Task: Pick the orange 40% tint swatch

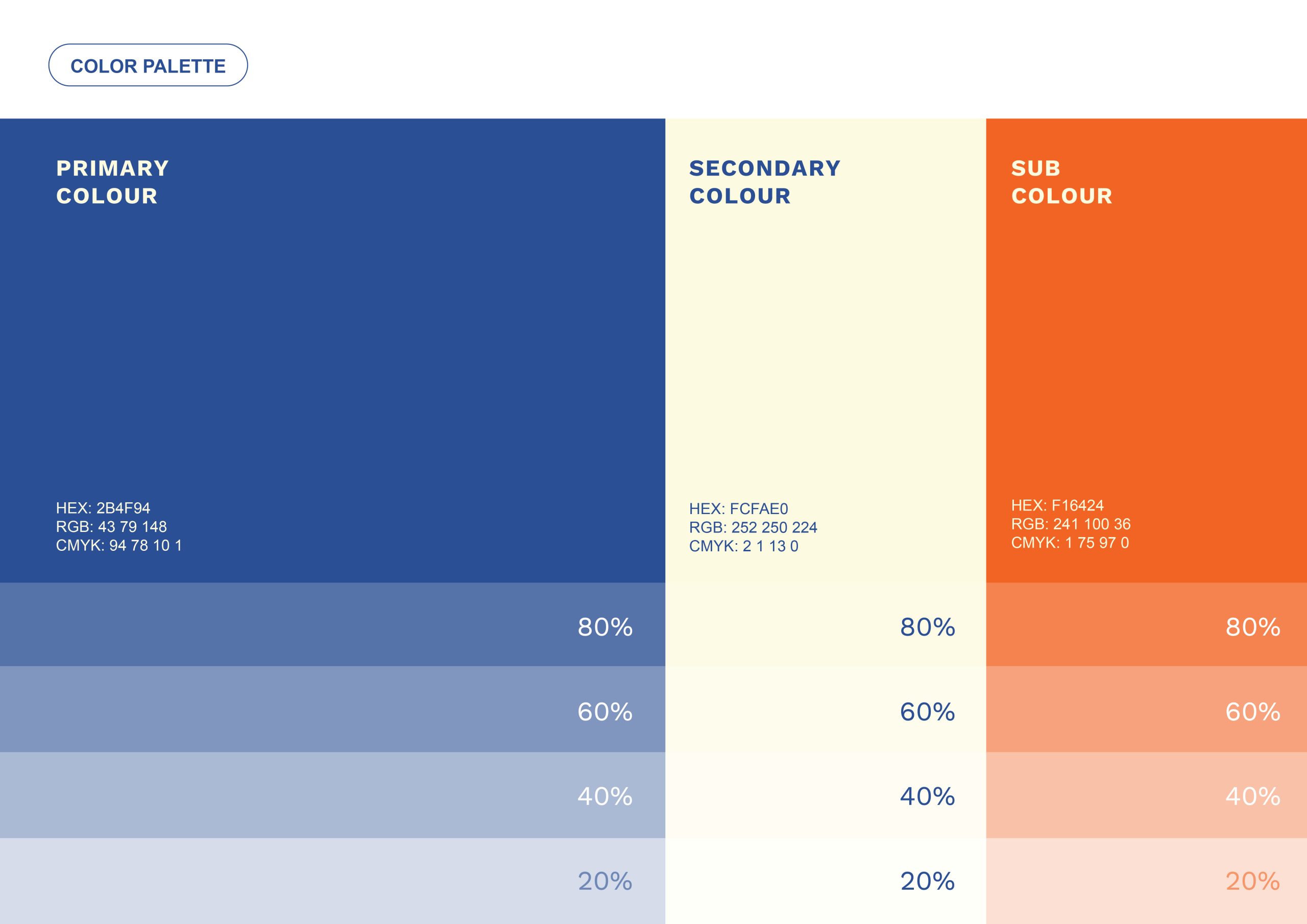Action: 1146,795
